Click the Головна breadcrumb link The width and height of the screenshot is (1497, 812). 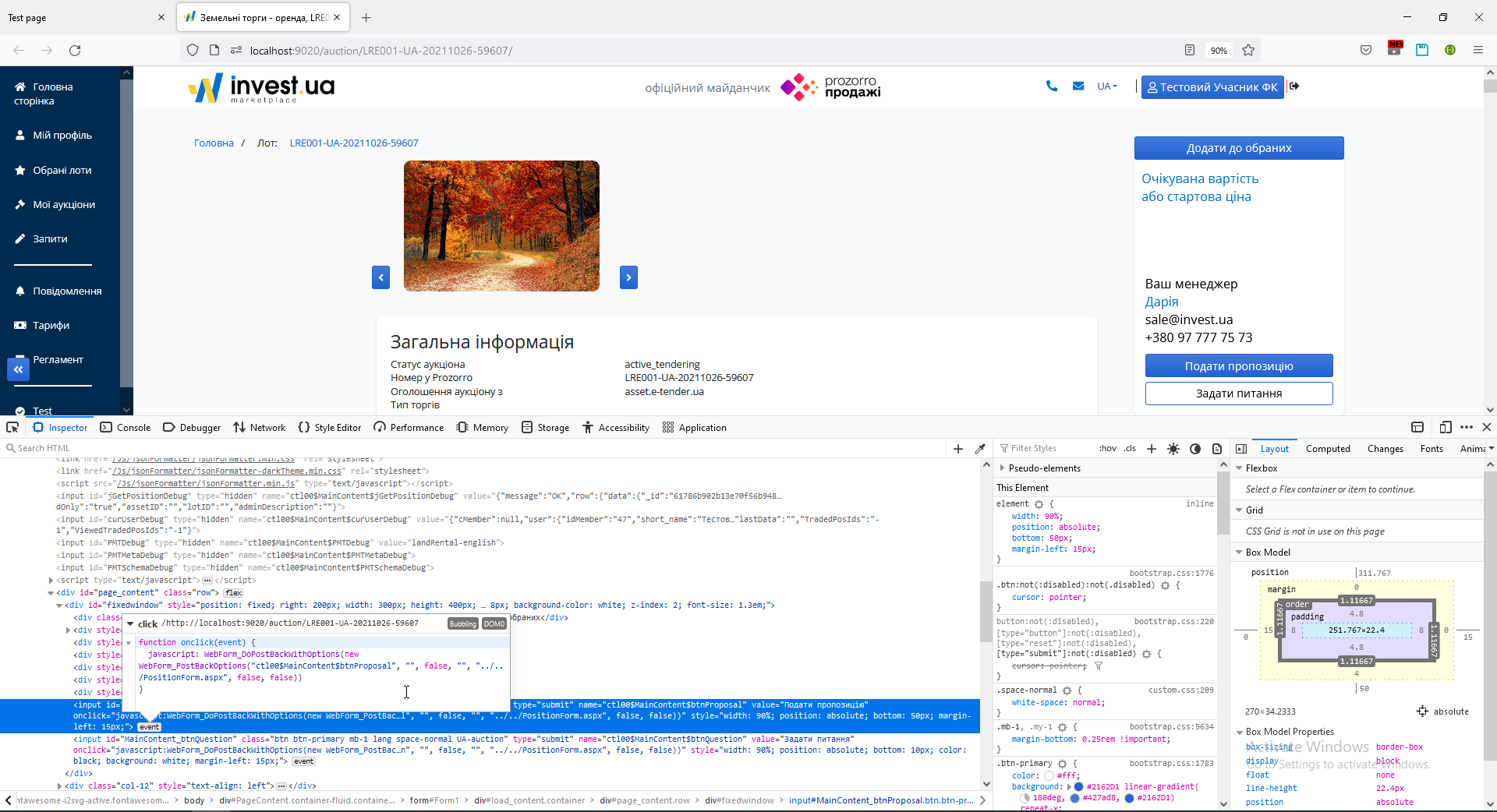pyautogui.click(x=214, y=143)
